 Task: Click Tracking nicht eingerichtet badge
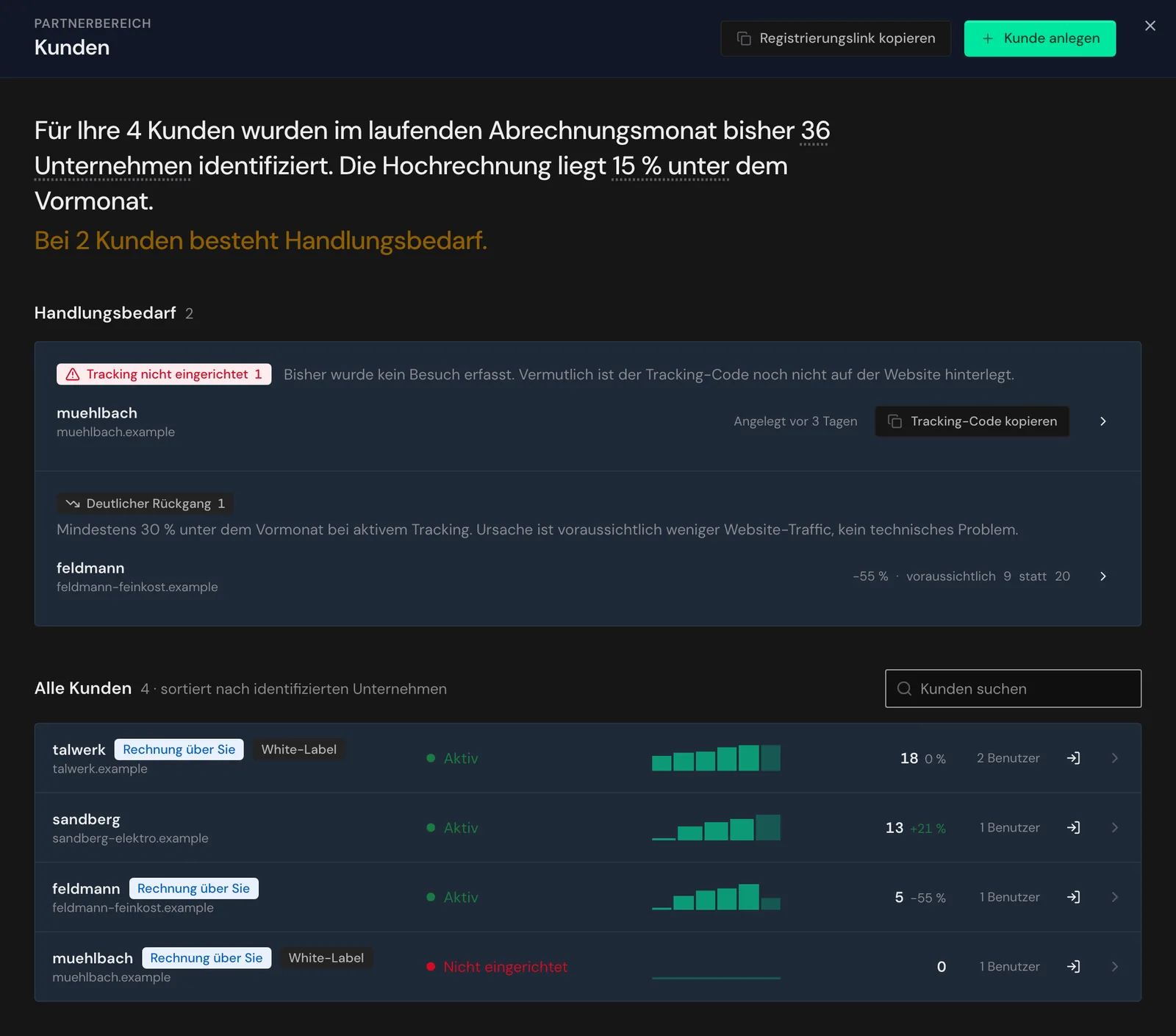164,374
